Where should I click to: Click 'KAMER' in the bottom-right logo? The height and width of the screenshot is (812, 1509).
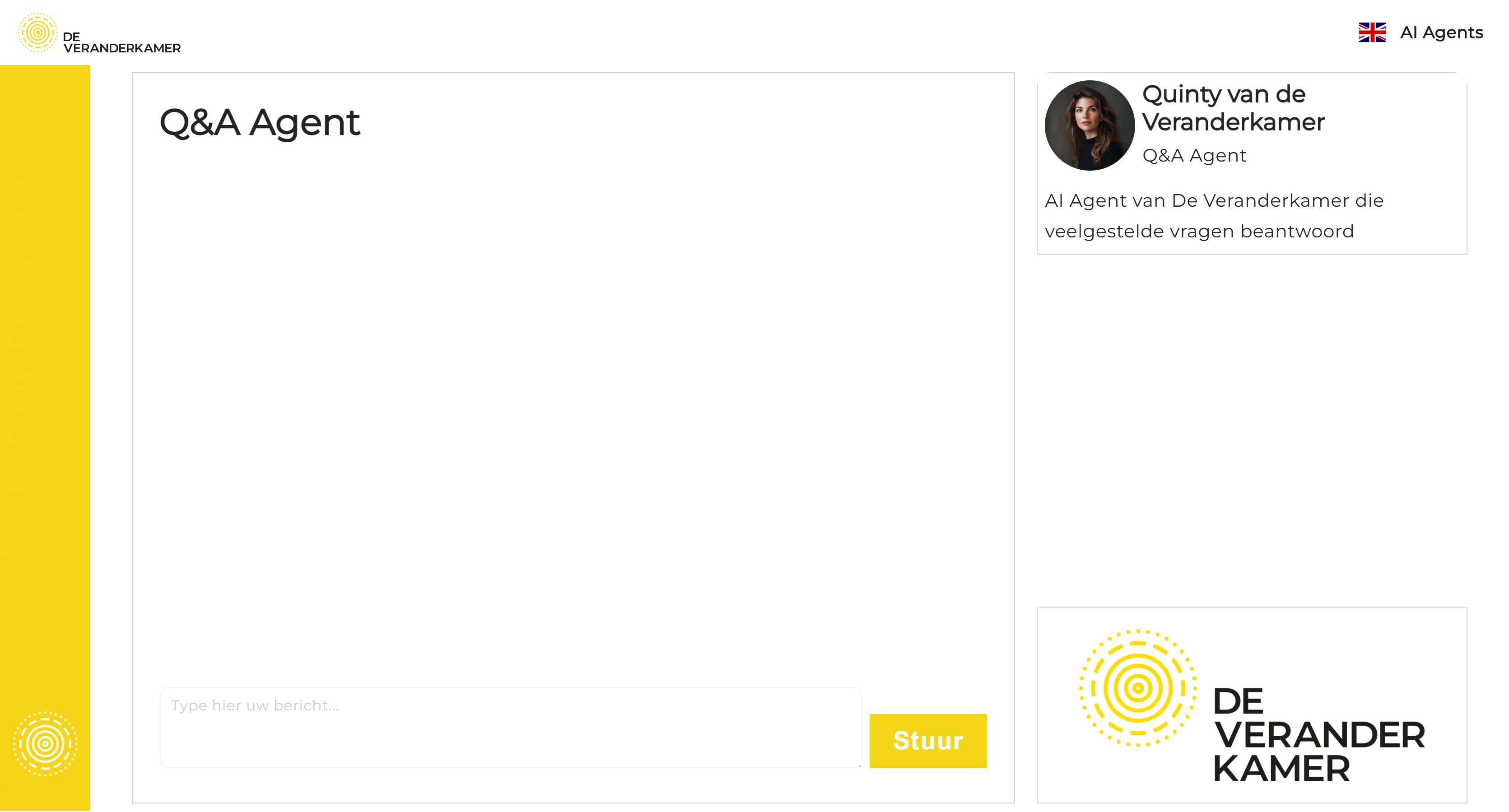pyautogui.click(x=1281, y=769)
